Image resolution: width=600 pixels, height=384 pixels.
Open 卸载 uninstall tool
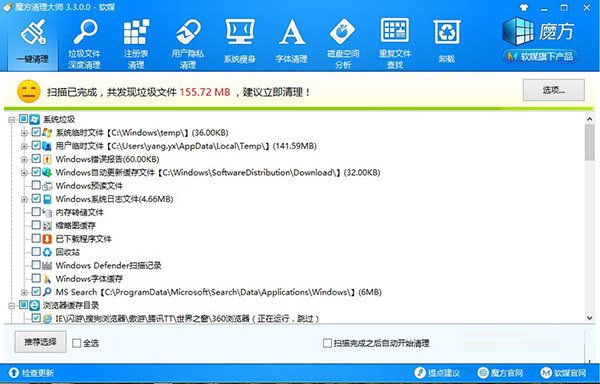point(447,41)
